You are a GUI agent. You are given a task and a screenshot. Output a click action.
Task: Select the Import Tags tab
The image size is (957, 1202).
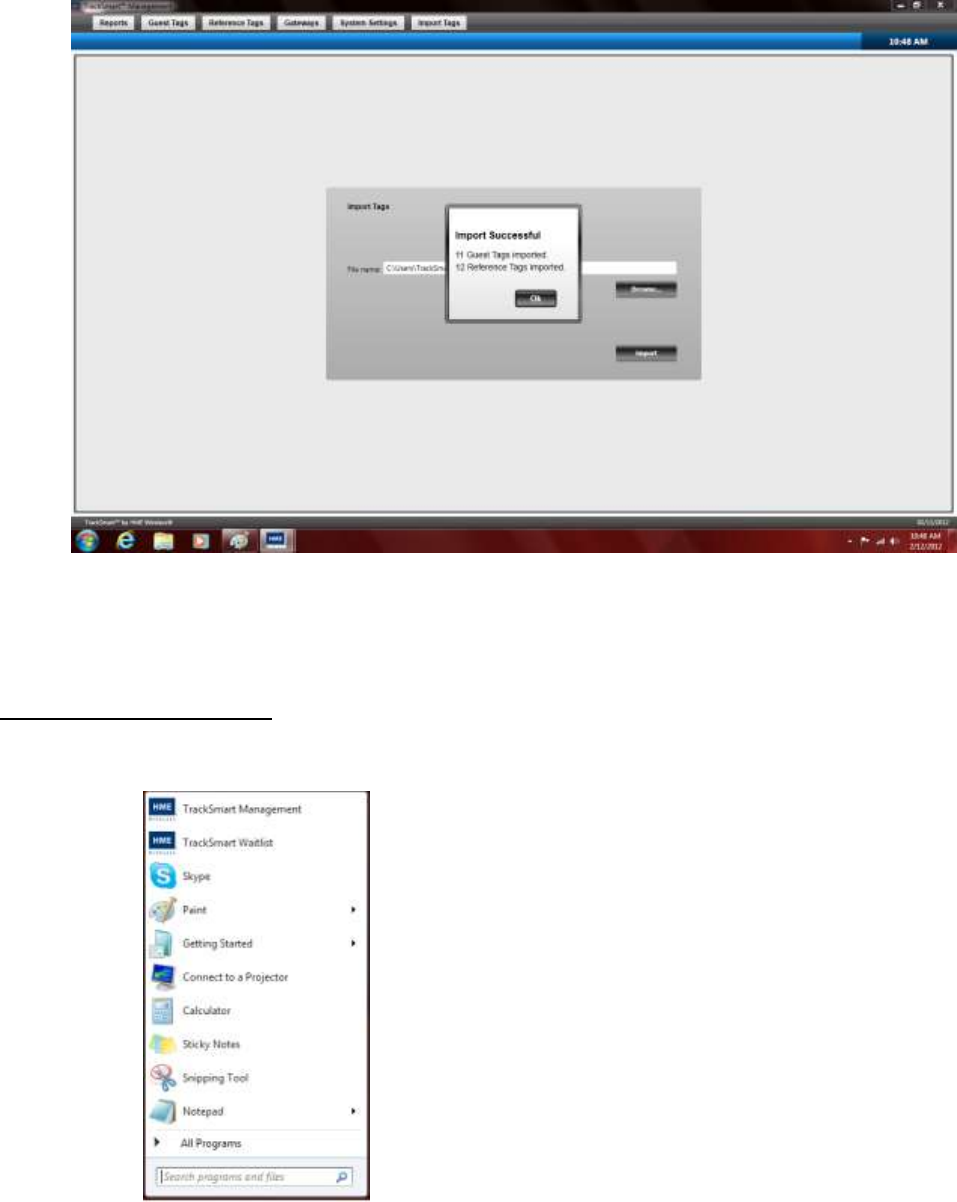tap(439, 22)
